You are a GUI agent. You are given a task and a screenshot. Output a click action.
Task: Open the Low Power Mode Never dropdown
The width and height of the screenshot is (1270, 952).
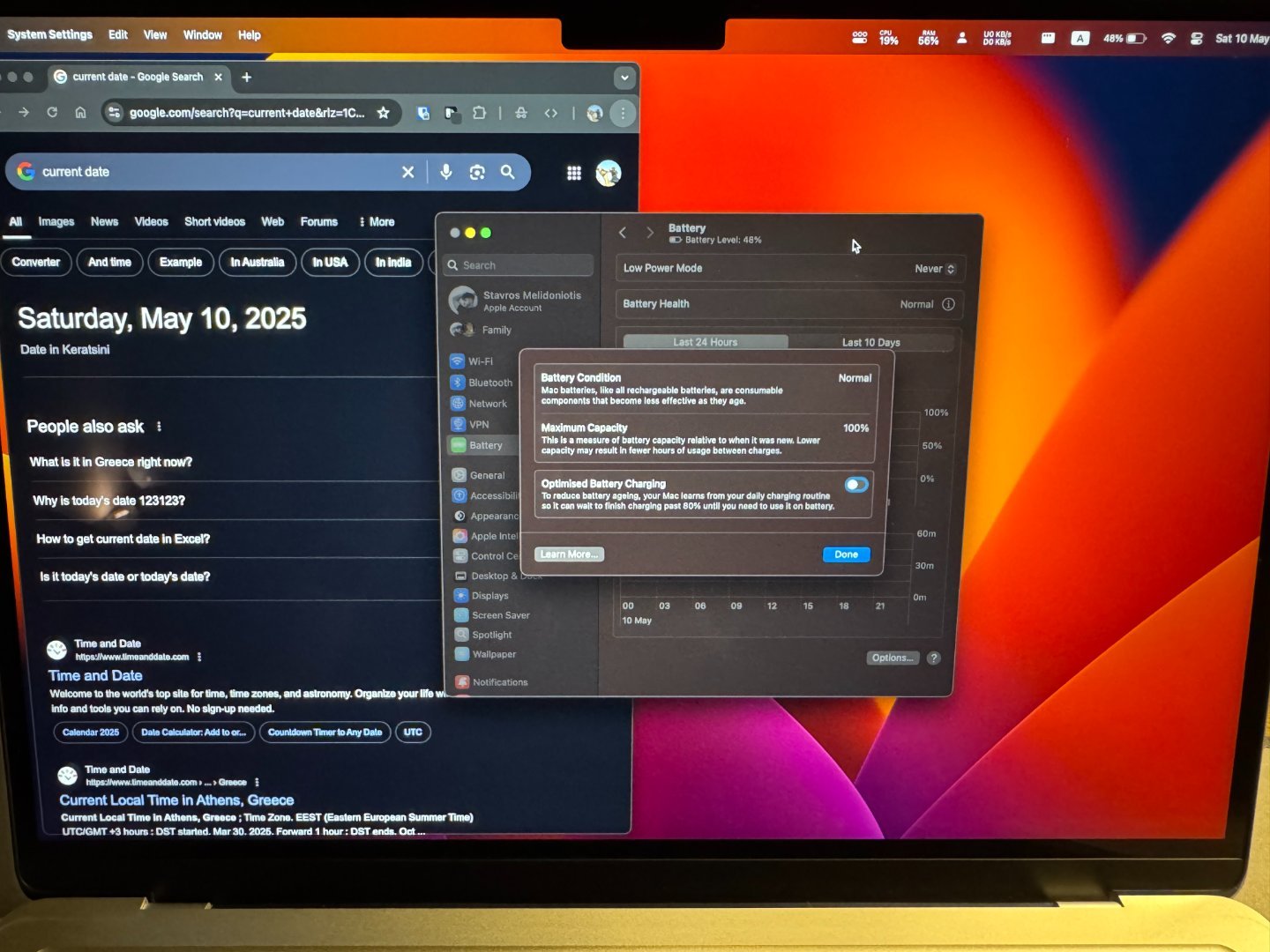[x=935, y=269]
